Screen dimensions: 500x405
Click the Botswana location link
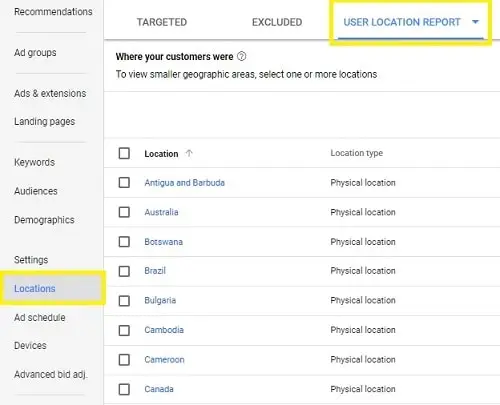tap(163, 242)
